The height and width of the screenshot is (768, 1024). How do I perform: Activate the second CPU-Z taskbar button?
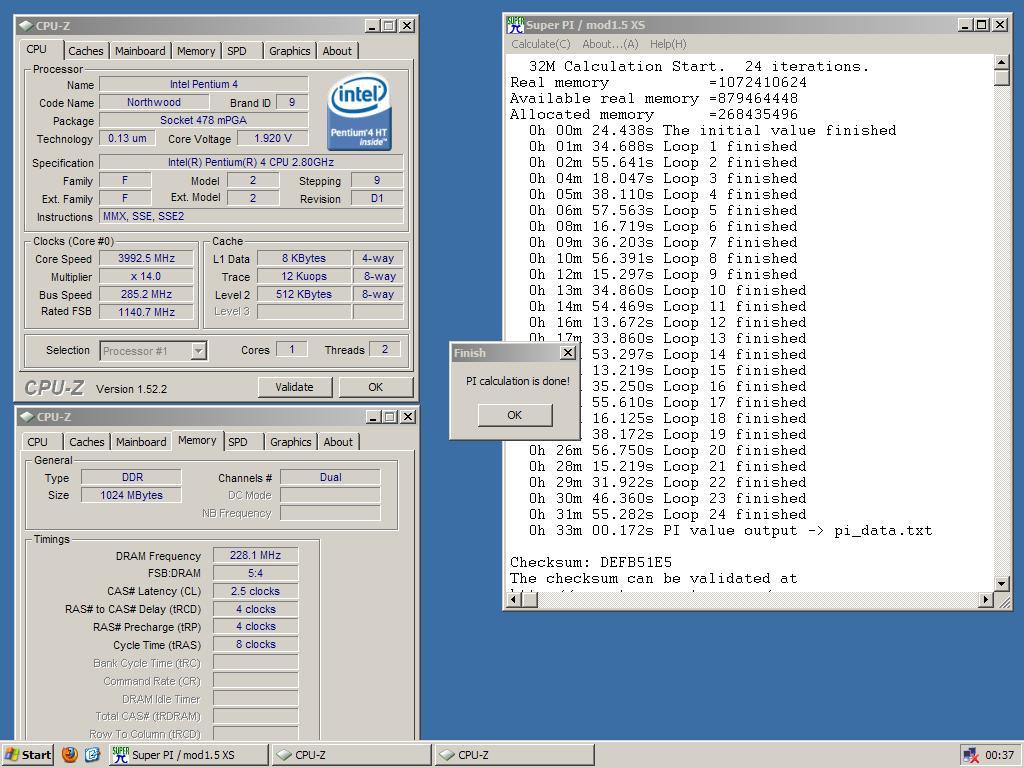coord(514,754)
